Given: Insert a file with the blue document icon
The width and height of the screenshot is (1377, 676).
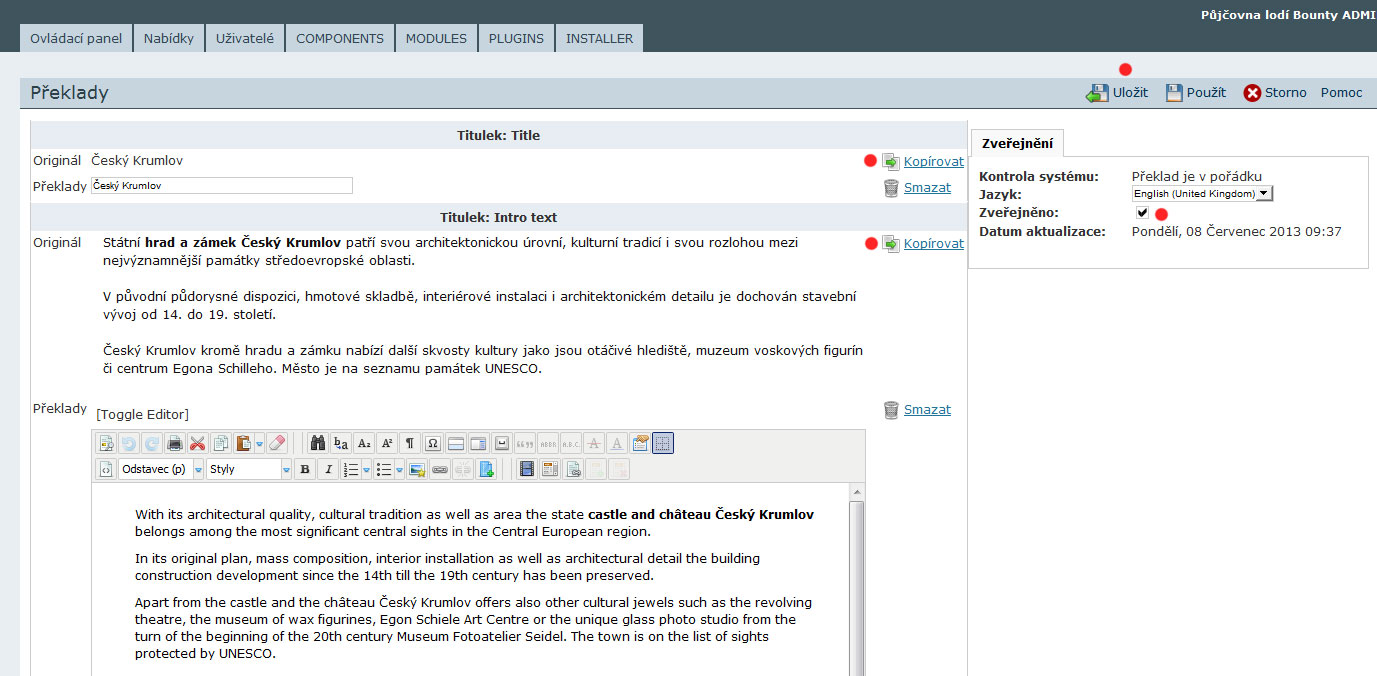Looking at the screenshot, I should click(486, 469).
